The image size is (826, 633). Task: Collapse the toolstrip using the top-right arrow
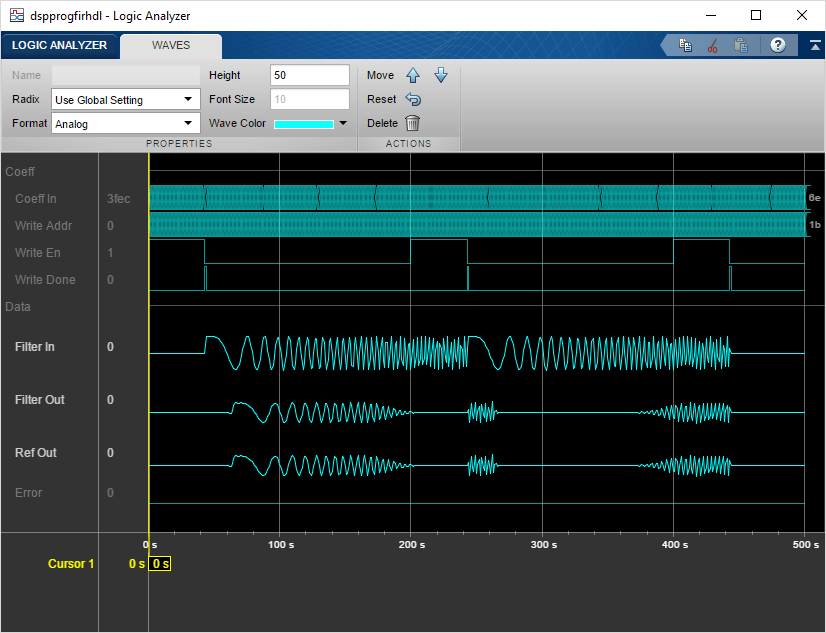point(816,46)
